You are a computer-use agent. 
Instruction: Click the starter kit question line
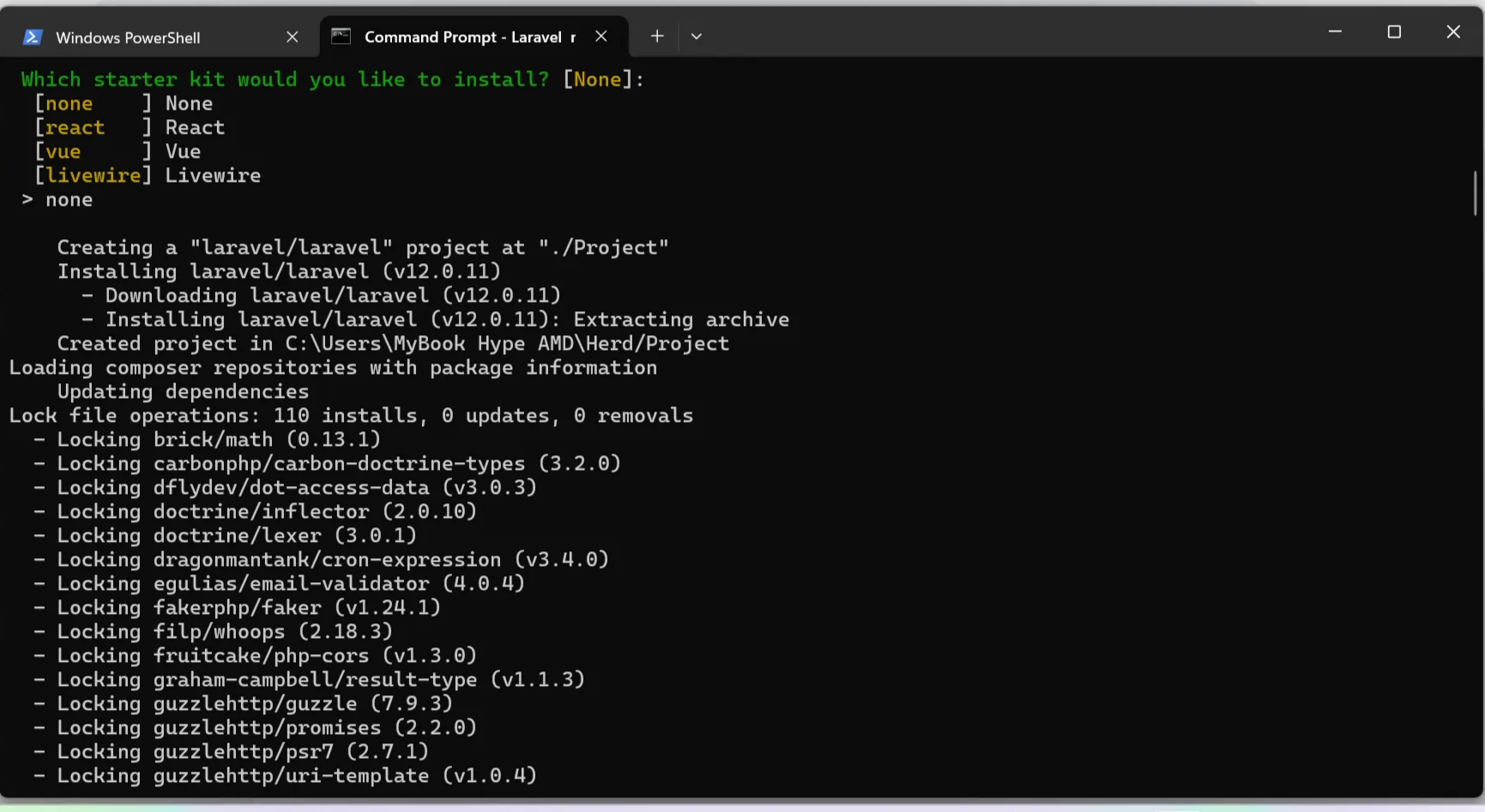coord(333,80)
